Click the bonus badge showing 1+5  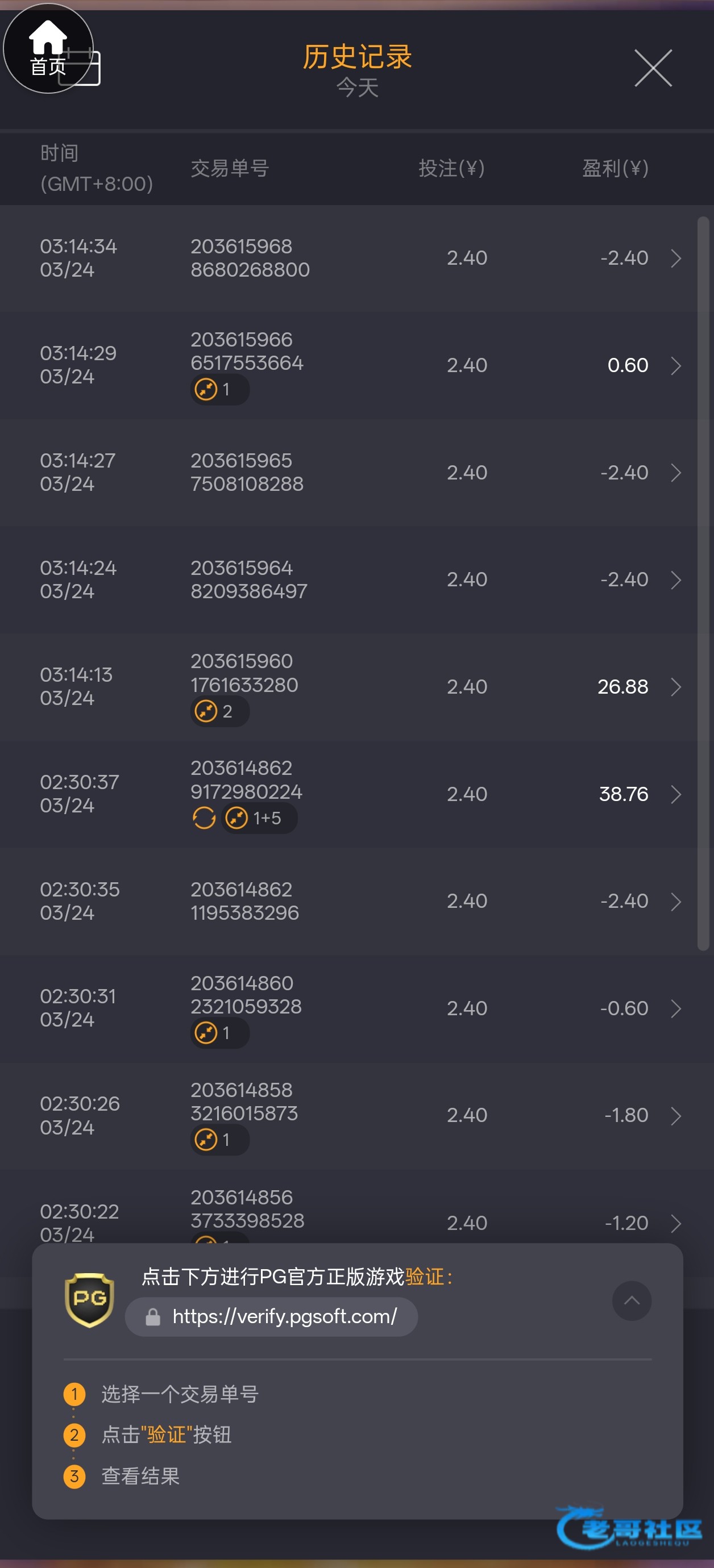[x=259, y=818]
